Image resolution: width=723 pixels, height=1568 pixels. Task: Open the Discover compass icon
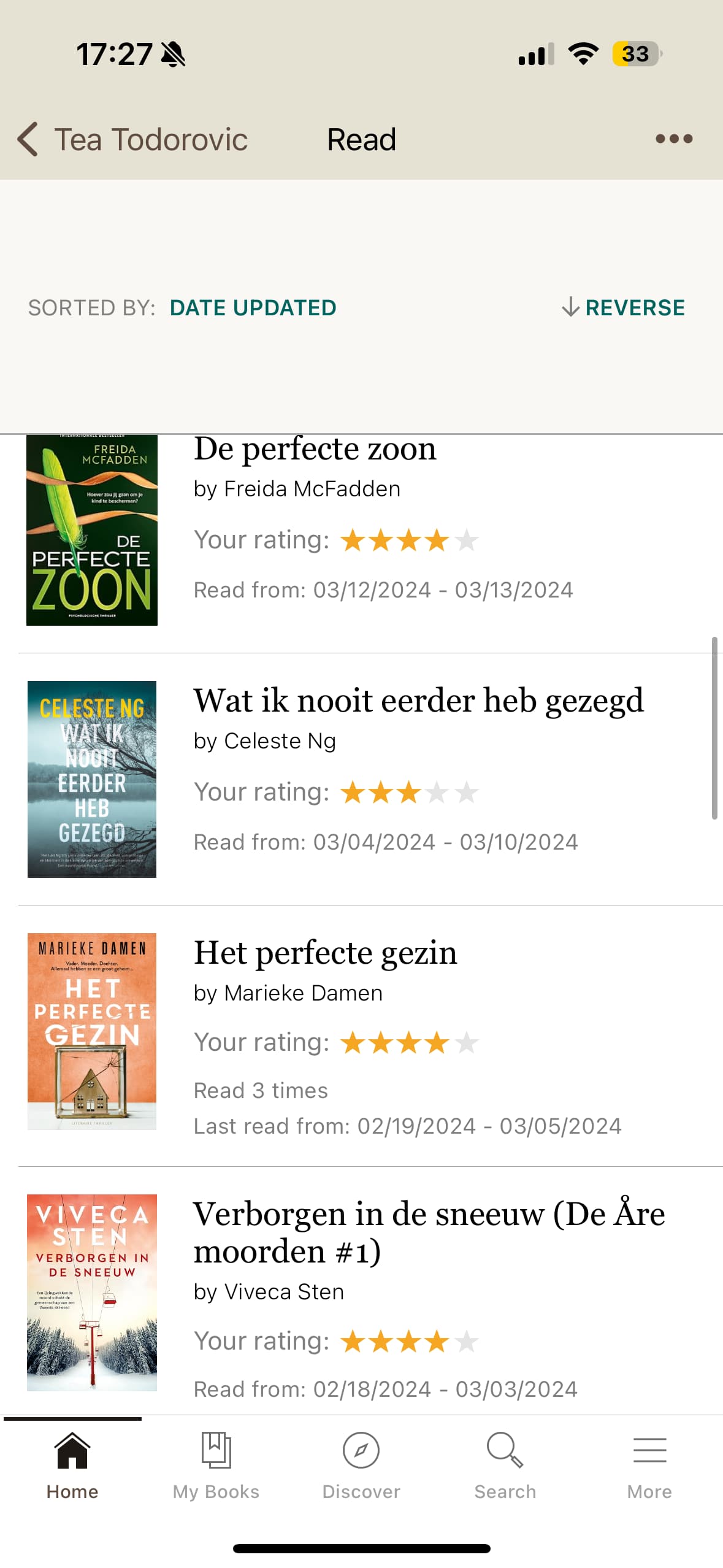tap(361, 1450)
